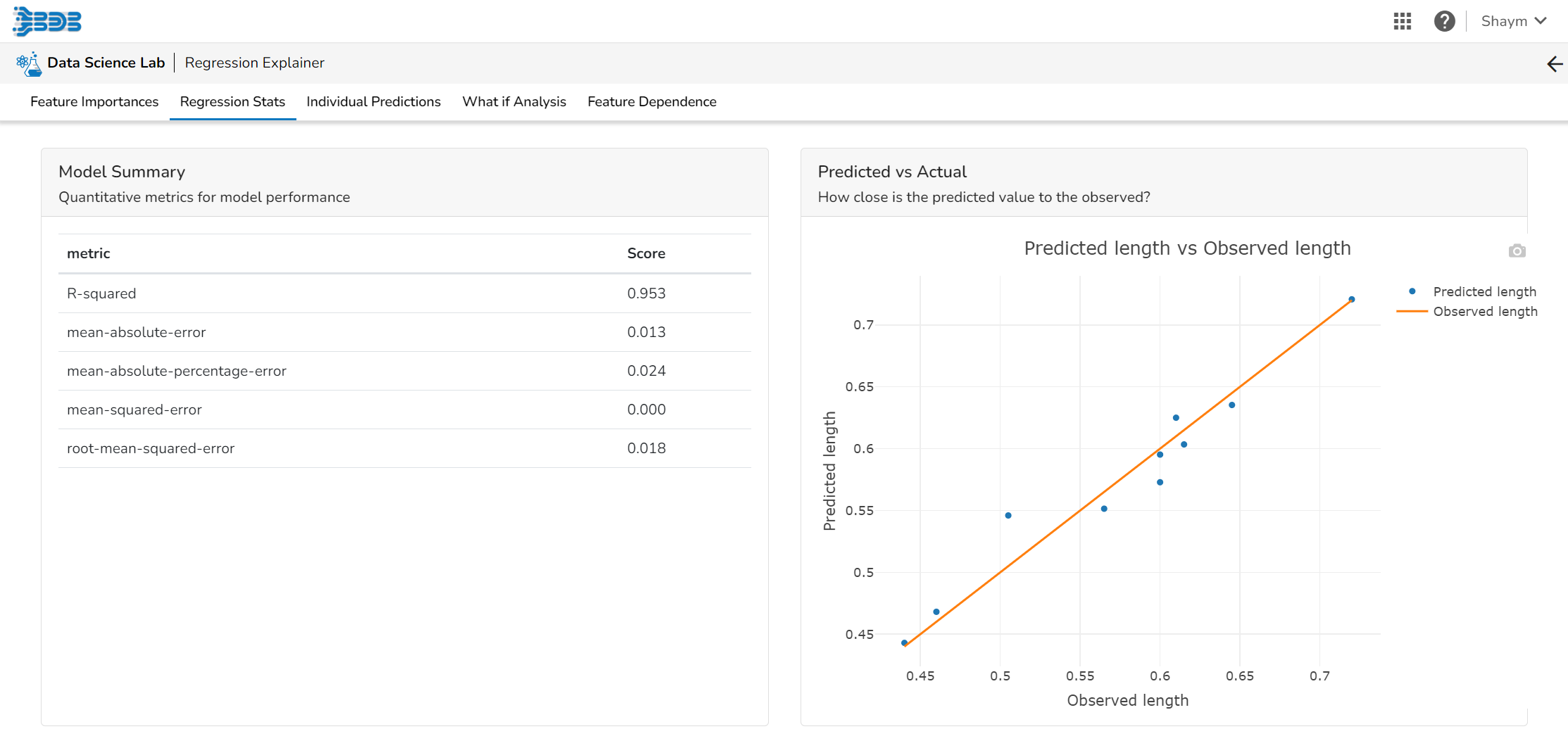Click the Data Science Lab breadcrumb link

tap(106, 63)
